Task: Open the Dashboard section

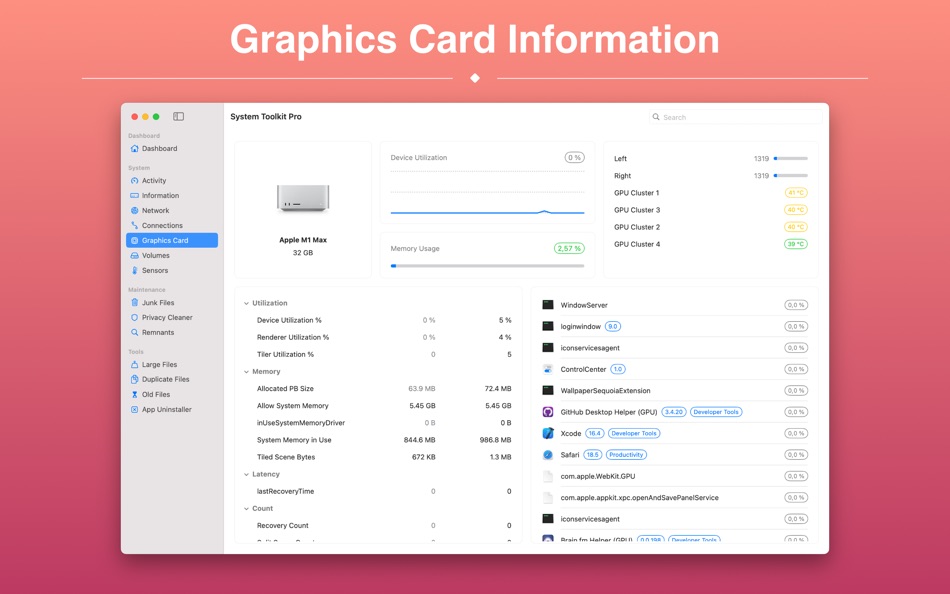Action: click(x=172, y=148)
